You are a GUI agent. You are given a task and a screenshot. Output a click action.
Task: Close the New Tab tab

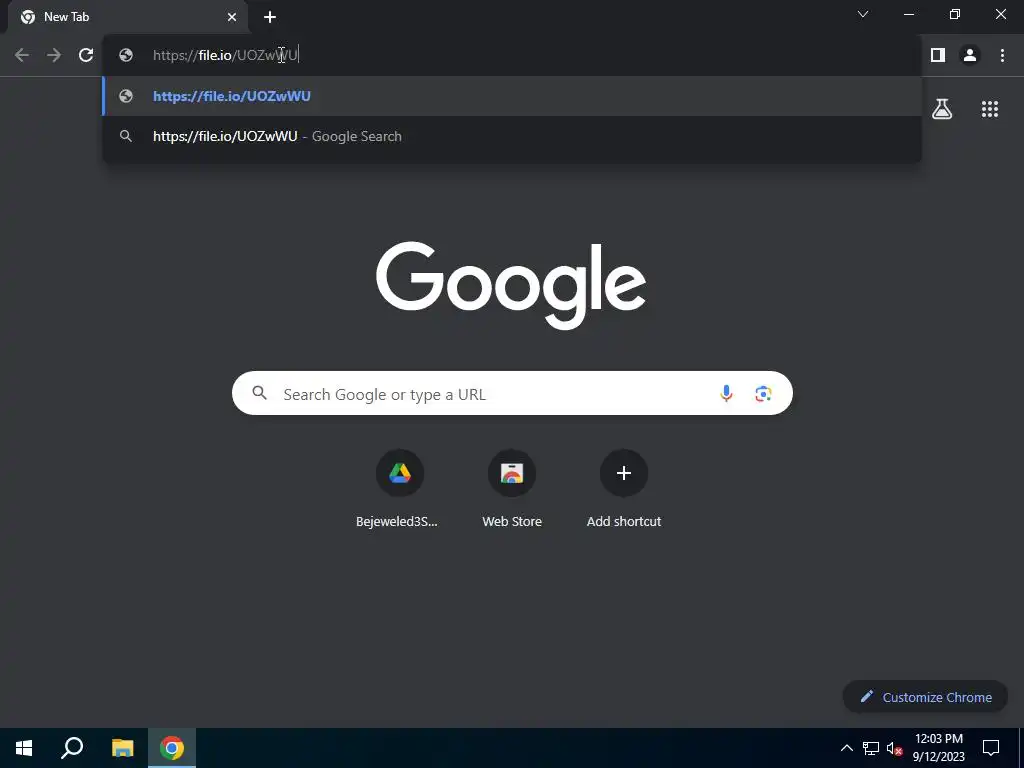[x=232, y=17]
